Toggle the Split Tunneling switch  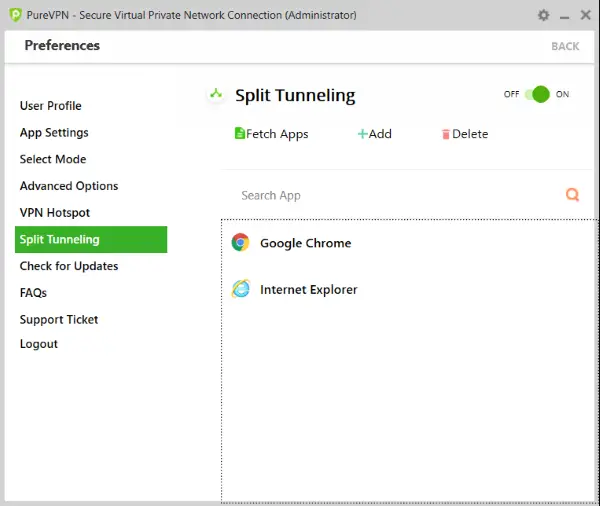click(537, 94)
